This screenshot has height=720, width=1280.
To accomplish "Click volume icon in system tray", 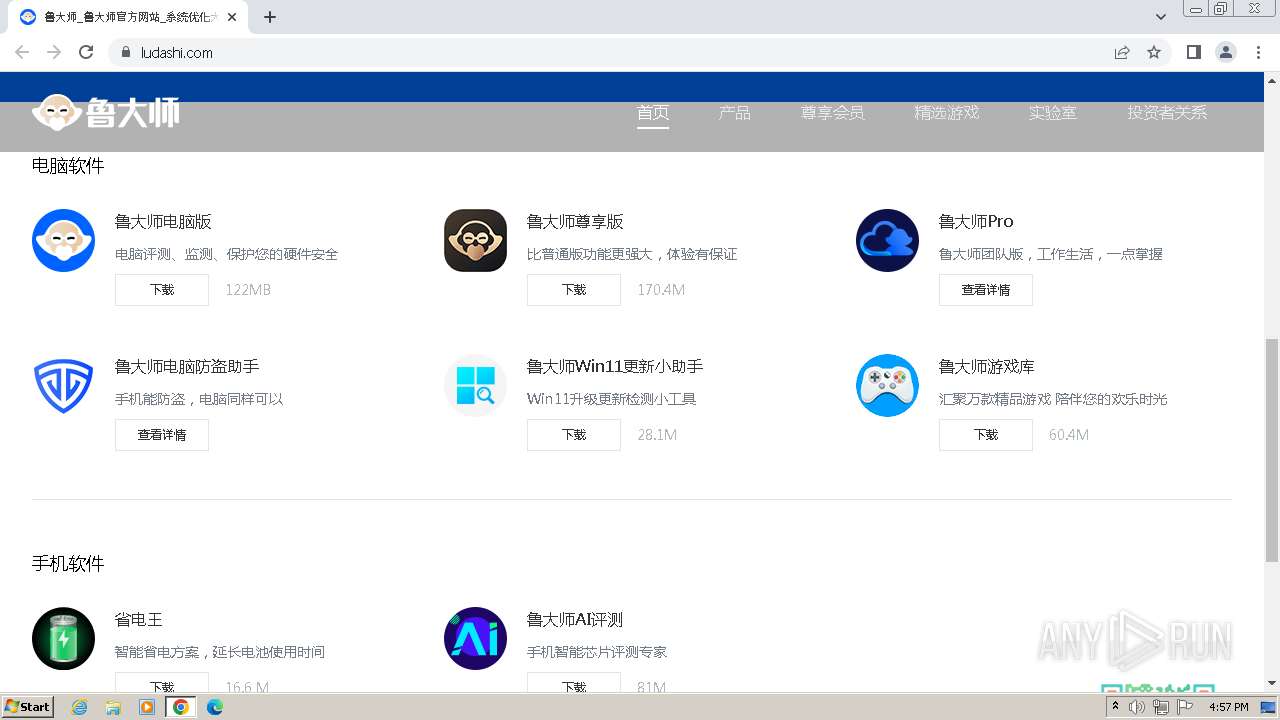I will [1137, 707].
